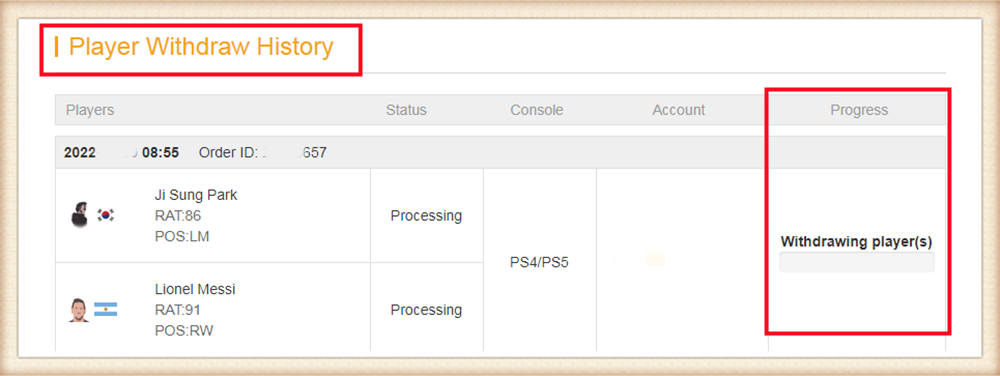Click the Argentina flag icon
The width and height of the screenshot is (1000, 376).
106,310
